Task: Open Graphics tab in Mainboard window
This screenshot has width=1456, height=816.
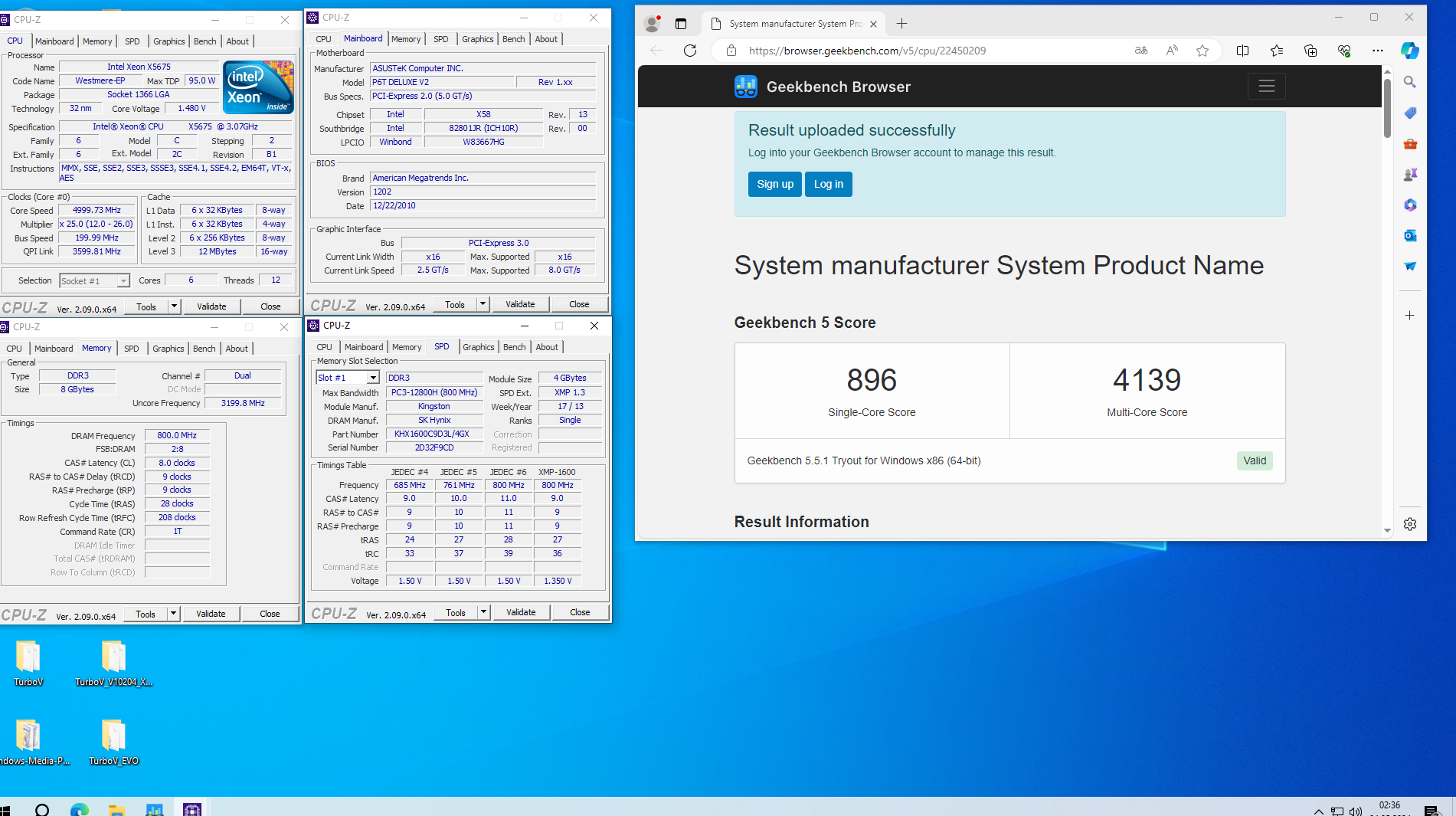Action: tap(477, 39)
